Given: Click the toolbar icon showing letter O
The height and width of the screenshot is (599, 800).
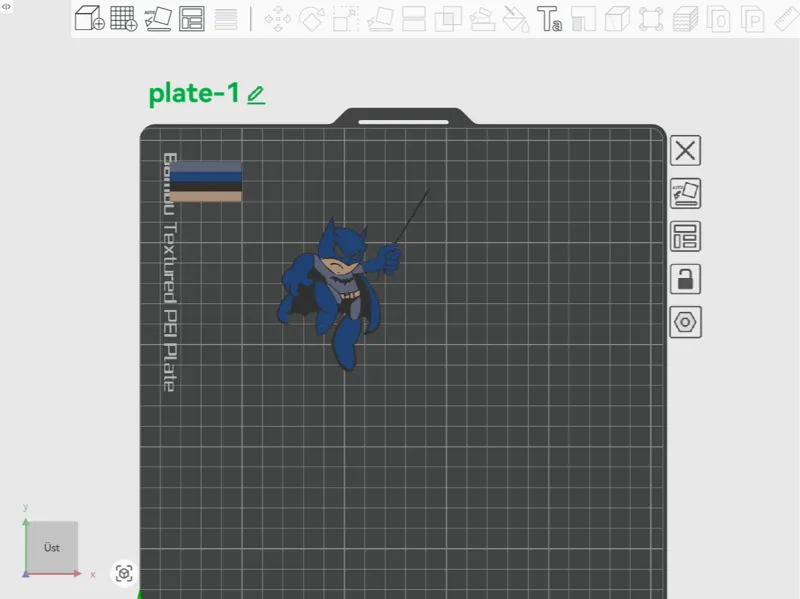Looking at the screenshot, I should tap(719, 19).
